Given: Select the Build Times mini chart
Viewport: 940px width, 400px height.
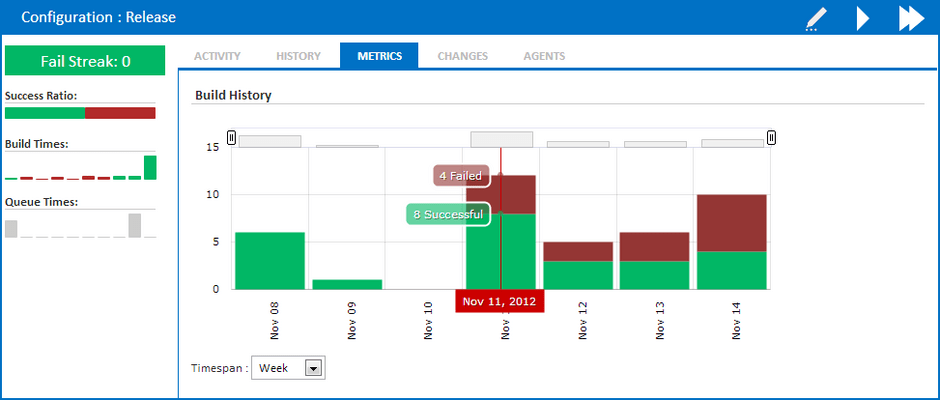Looking at the screenshot, I should [80, 168].
